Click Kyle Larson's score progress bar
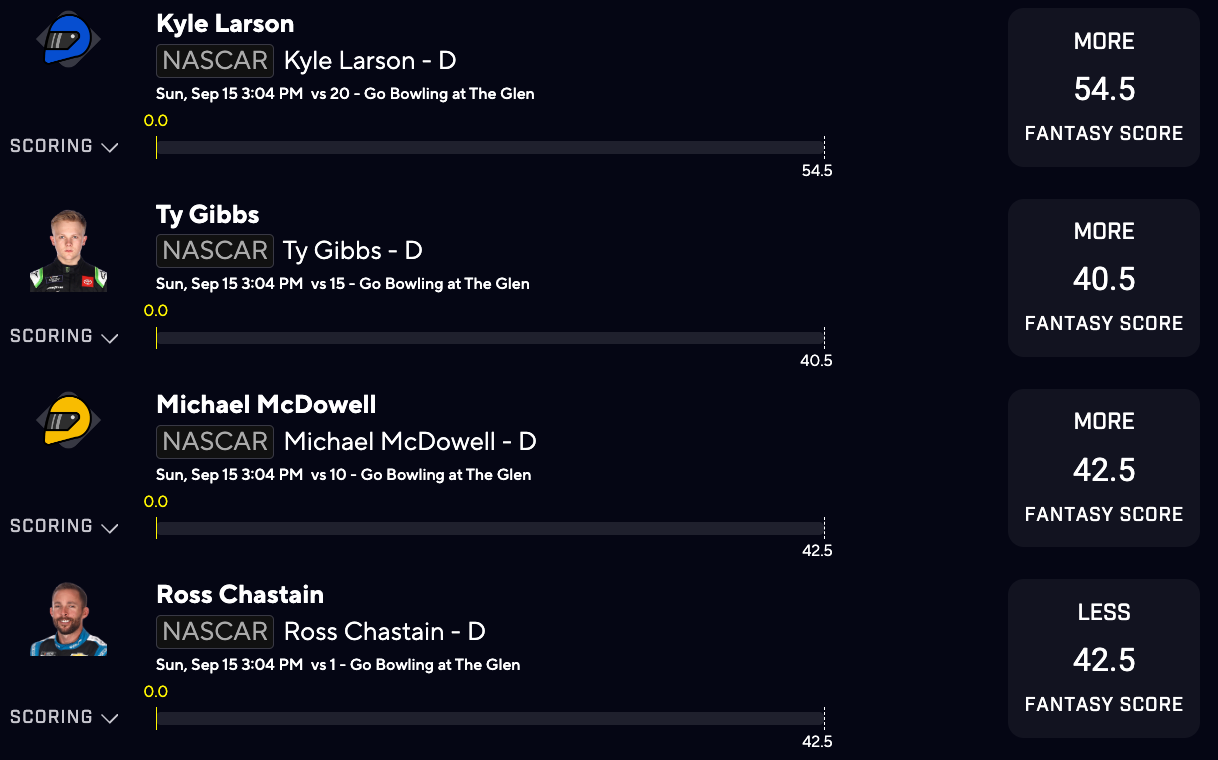The height and width of the screenshot is (760, 1218). pos(490,147)
